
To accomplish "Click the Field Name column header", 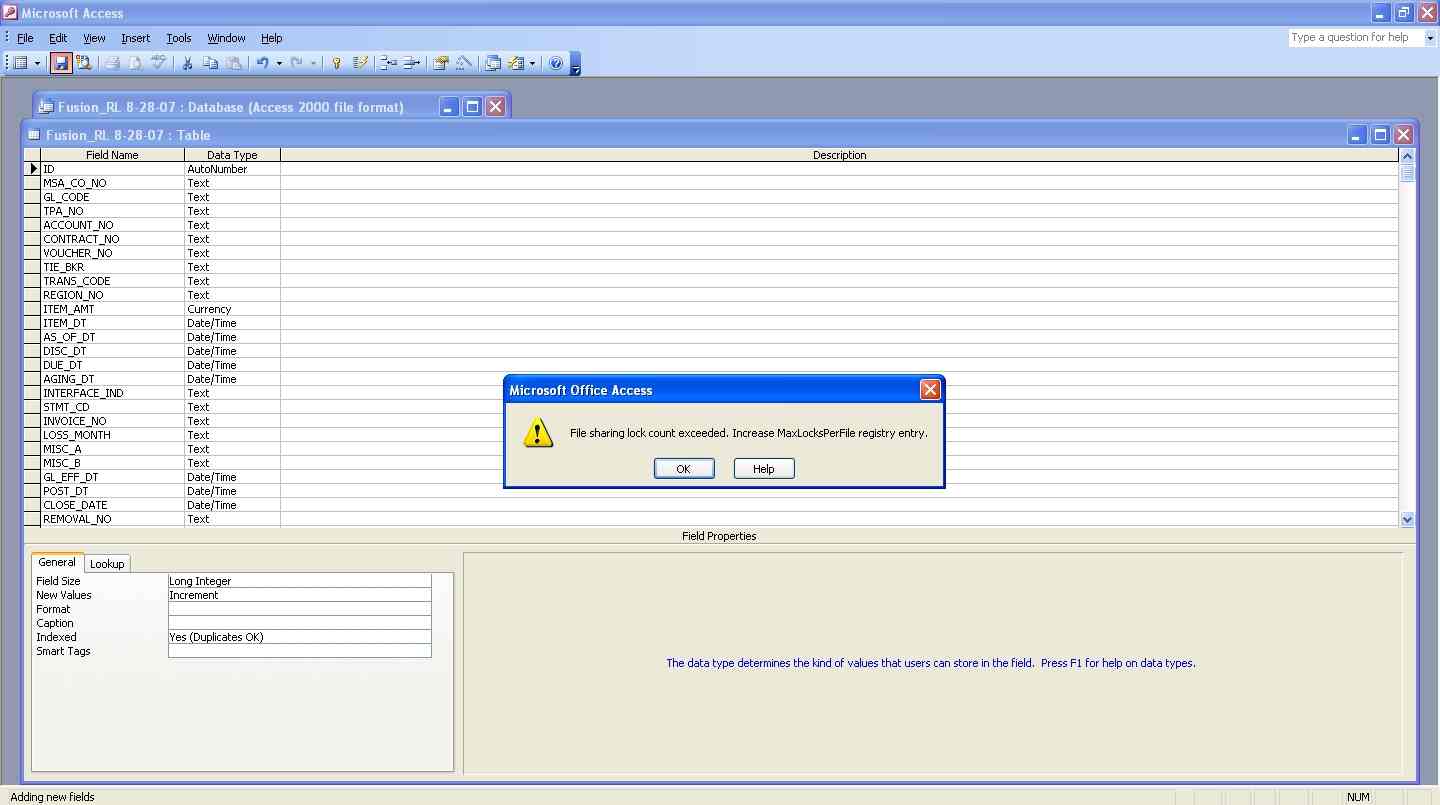I will 112,155.
